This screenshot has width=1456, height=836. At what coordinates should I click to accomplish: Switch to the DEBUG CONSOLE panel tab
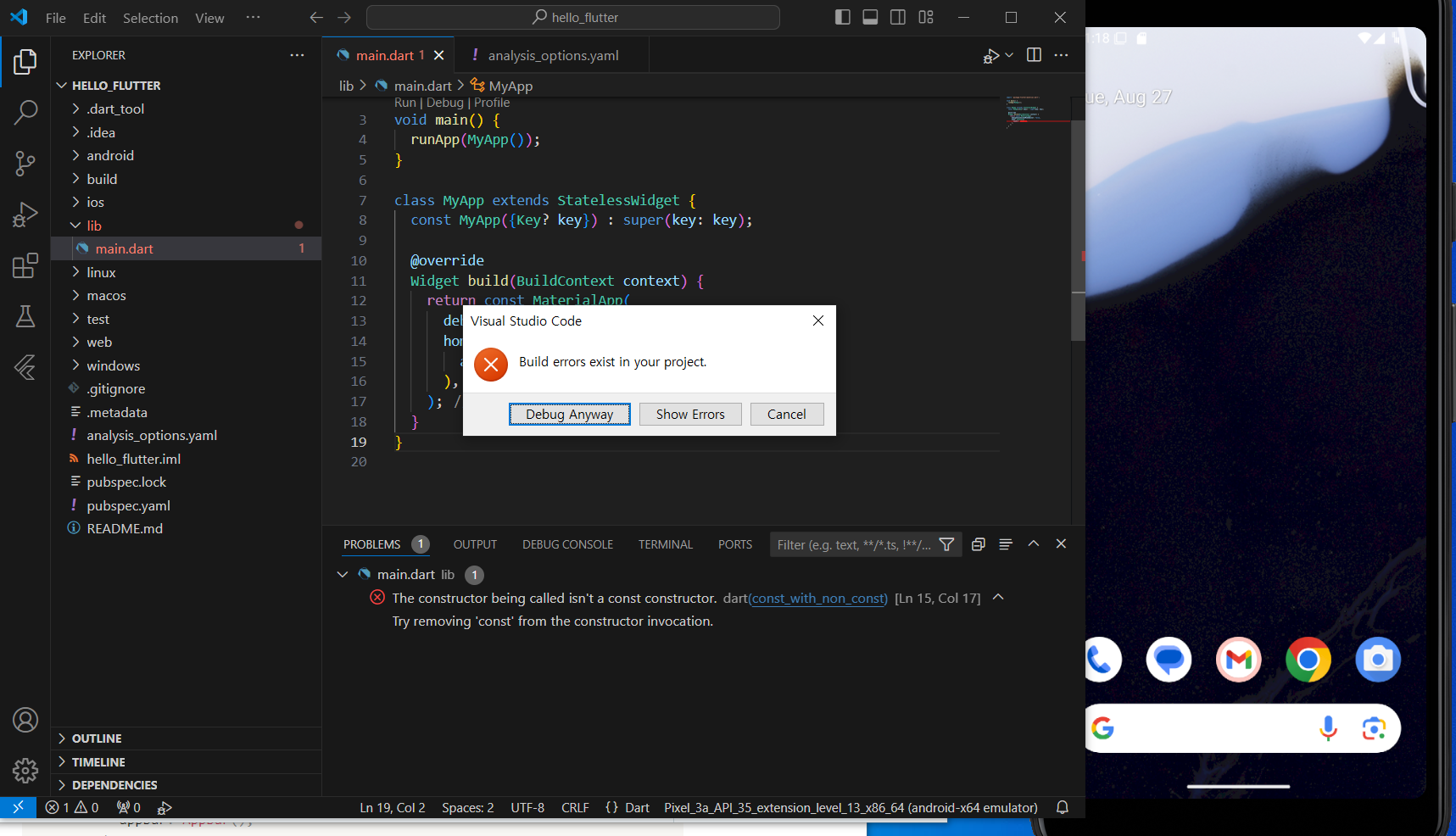pyautogui.click(x=567, y=544)
